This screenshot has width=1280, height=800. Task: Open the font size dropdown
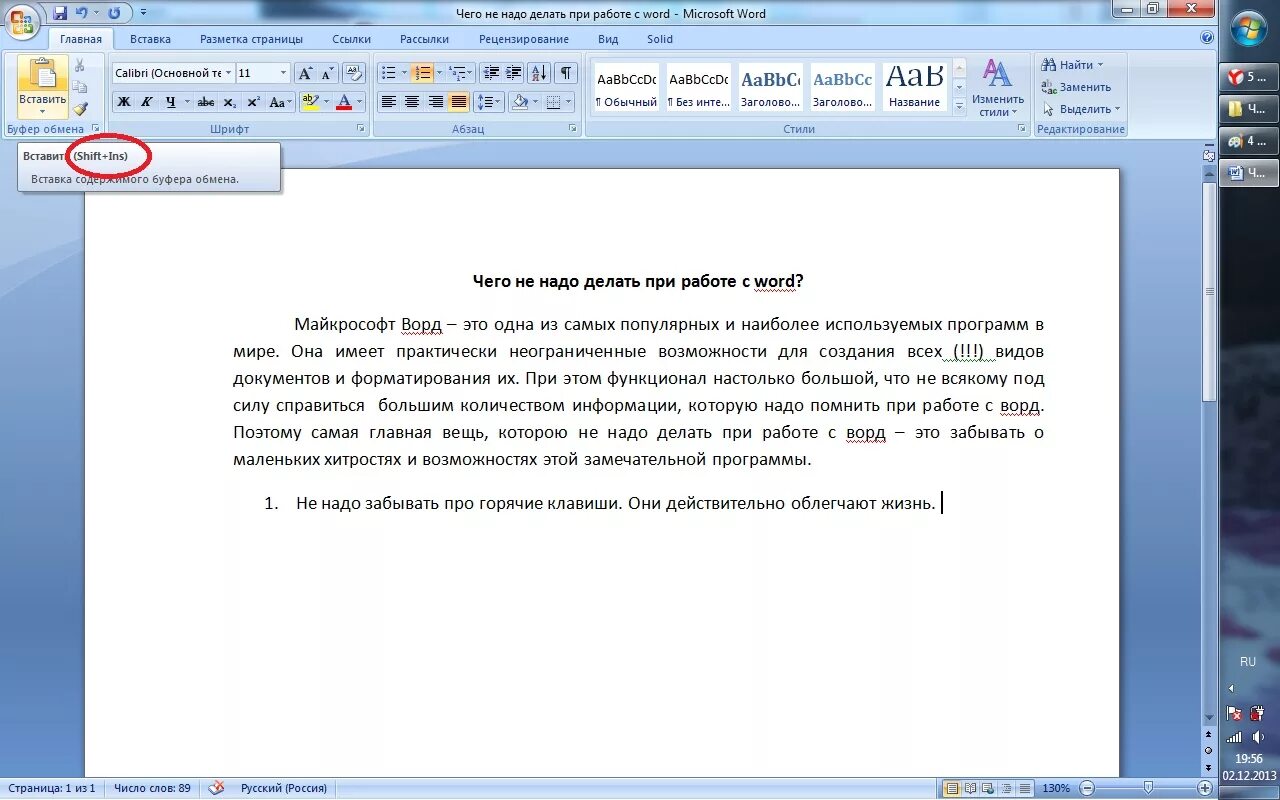pos(284,73)
